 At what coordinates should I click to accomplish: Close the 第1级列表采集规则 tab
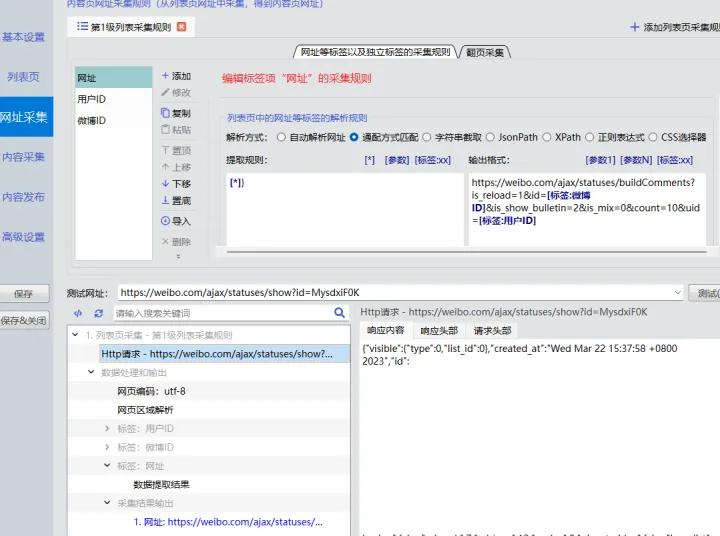[x=181, y=27]
